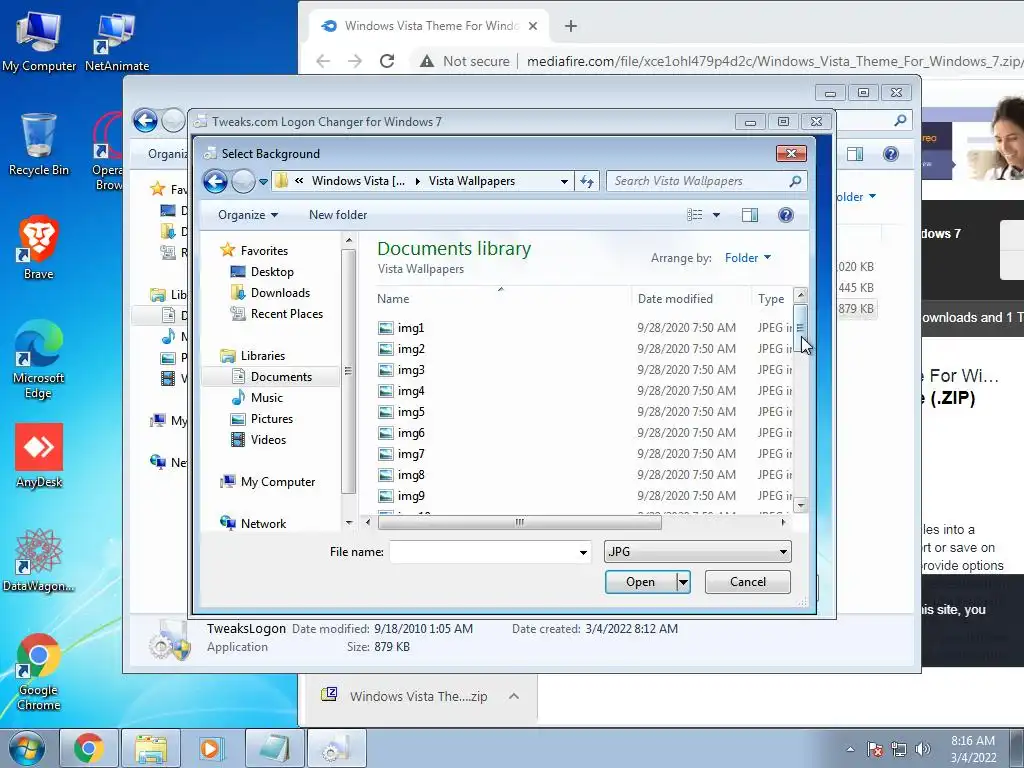Open Organize menu in Select Background dialog
Image resolution: width=1024 pixels, height=768 pixels.
tap(248, 215)
